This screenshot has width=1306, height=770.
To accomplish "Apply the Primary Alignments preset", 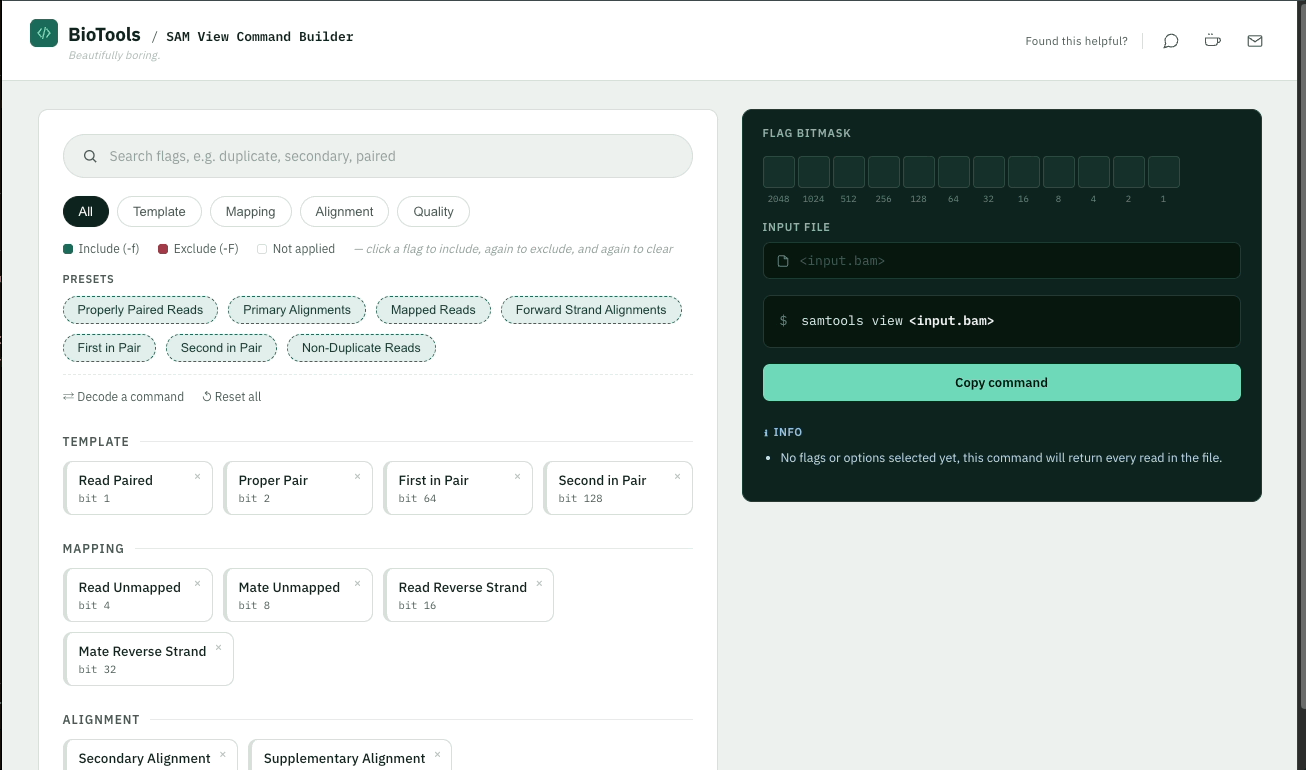I will tap(297, 310).
